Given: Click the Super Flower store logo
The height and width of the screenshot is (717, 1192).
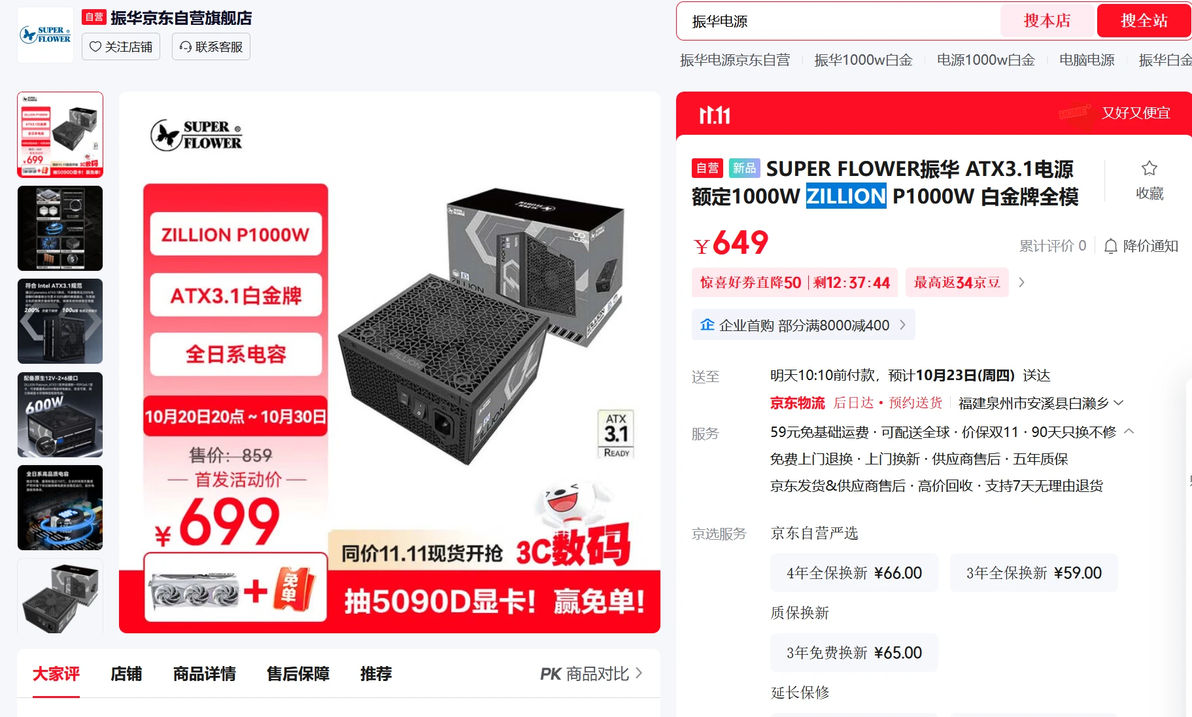Looking at the screenshot, I should 45,35.
